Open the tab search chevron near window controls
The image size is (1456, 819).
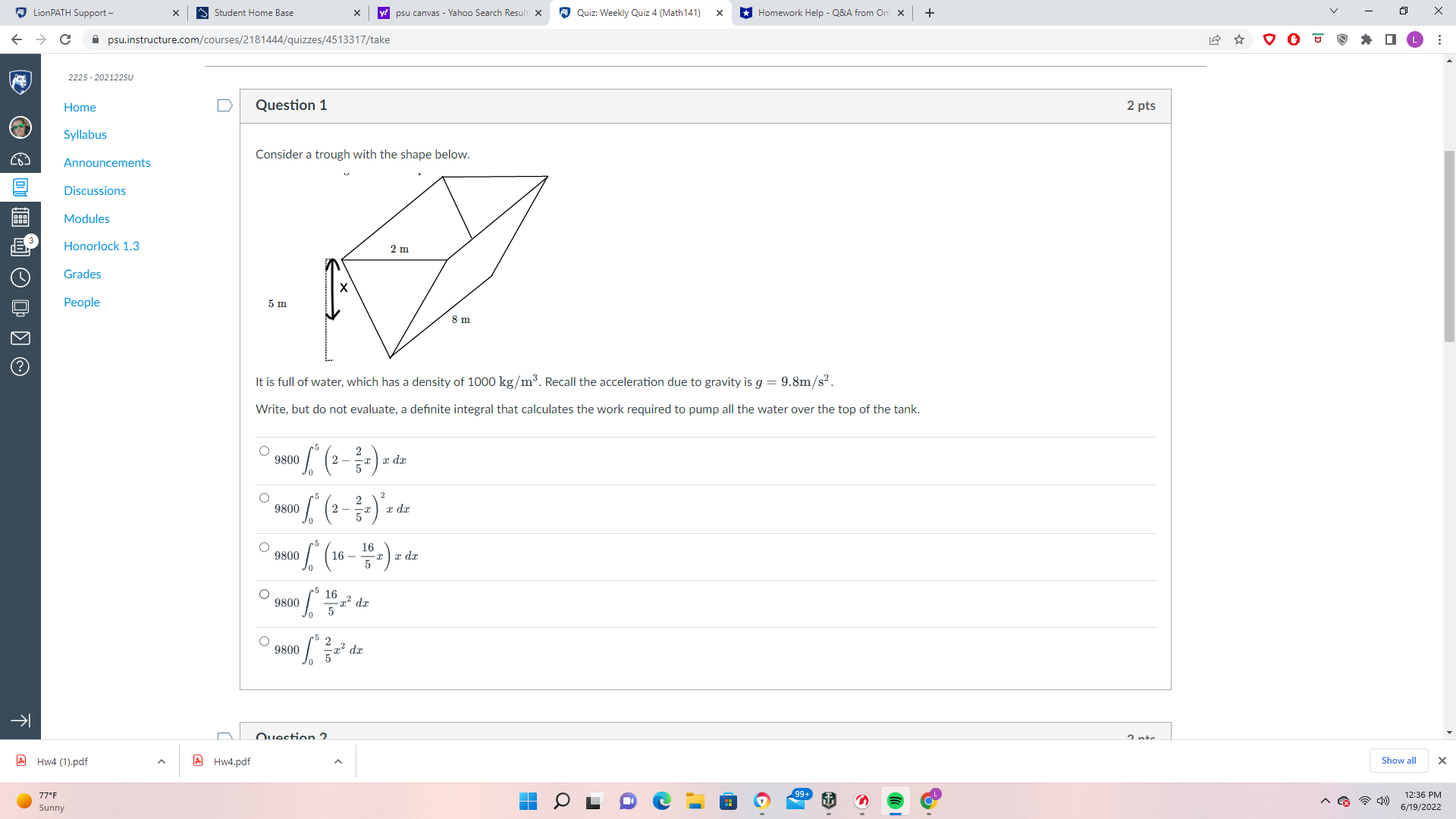(x=1334, y=11)
